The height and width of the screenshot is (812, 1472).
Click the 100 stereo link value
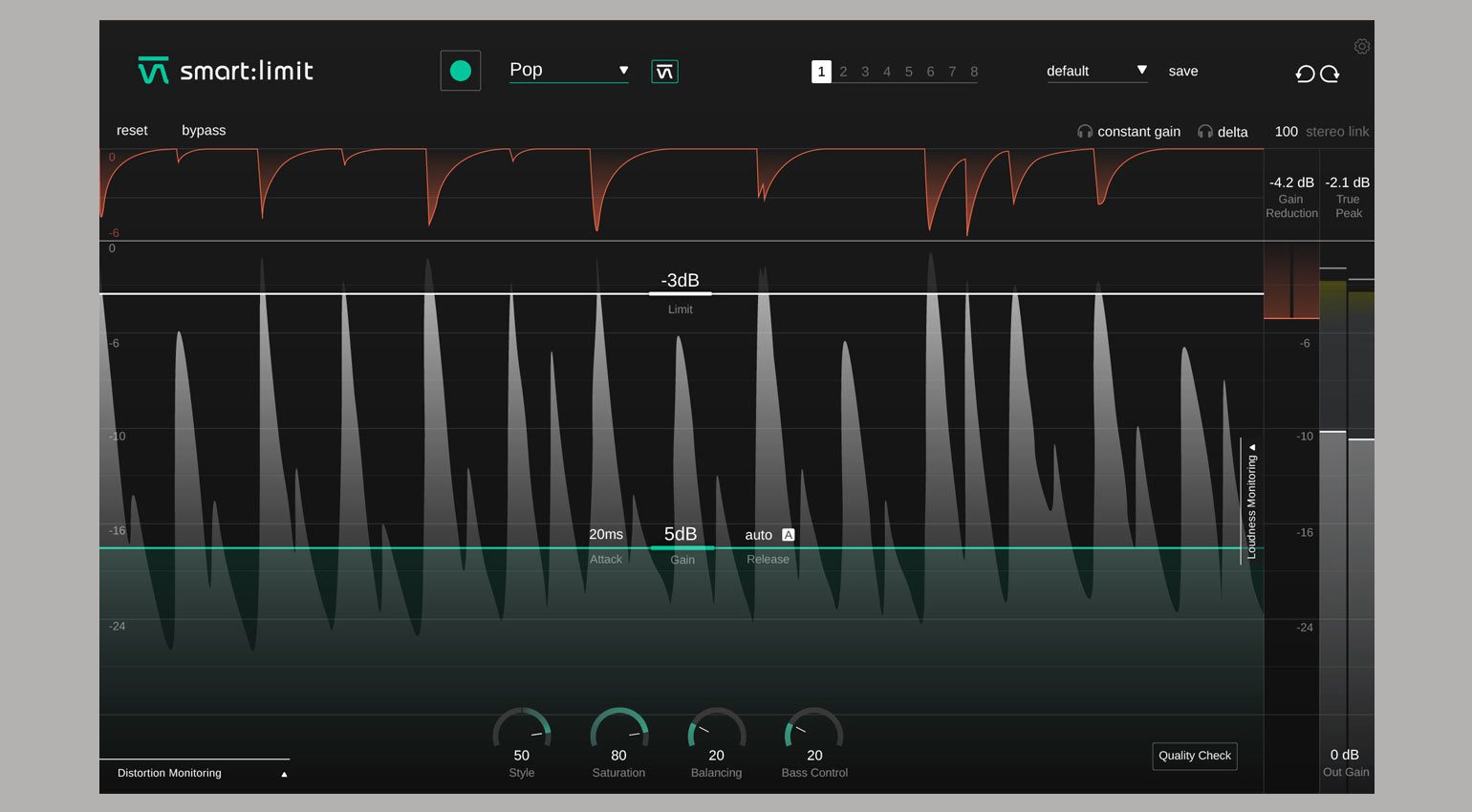pos(1286,132)
